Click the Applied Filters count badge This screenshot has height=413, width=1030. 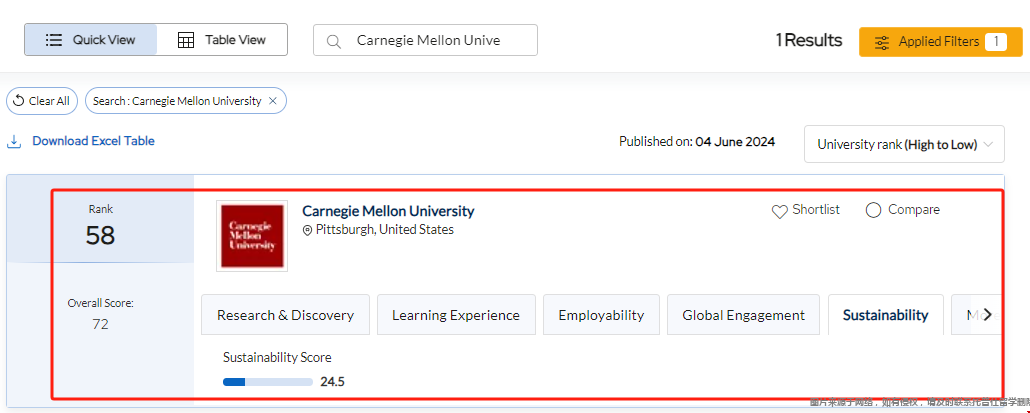pyautogui.click(x=996, y=42)
